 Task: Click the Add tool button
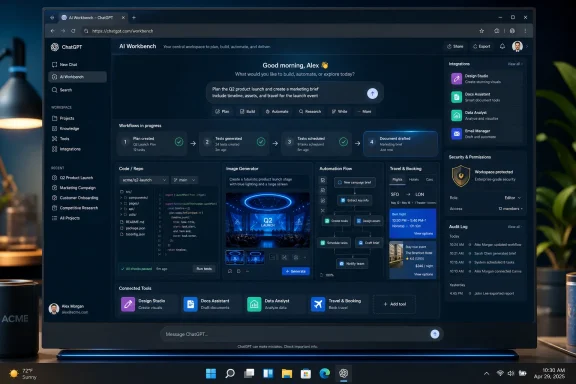click(x=395, y=304)
